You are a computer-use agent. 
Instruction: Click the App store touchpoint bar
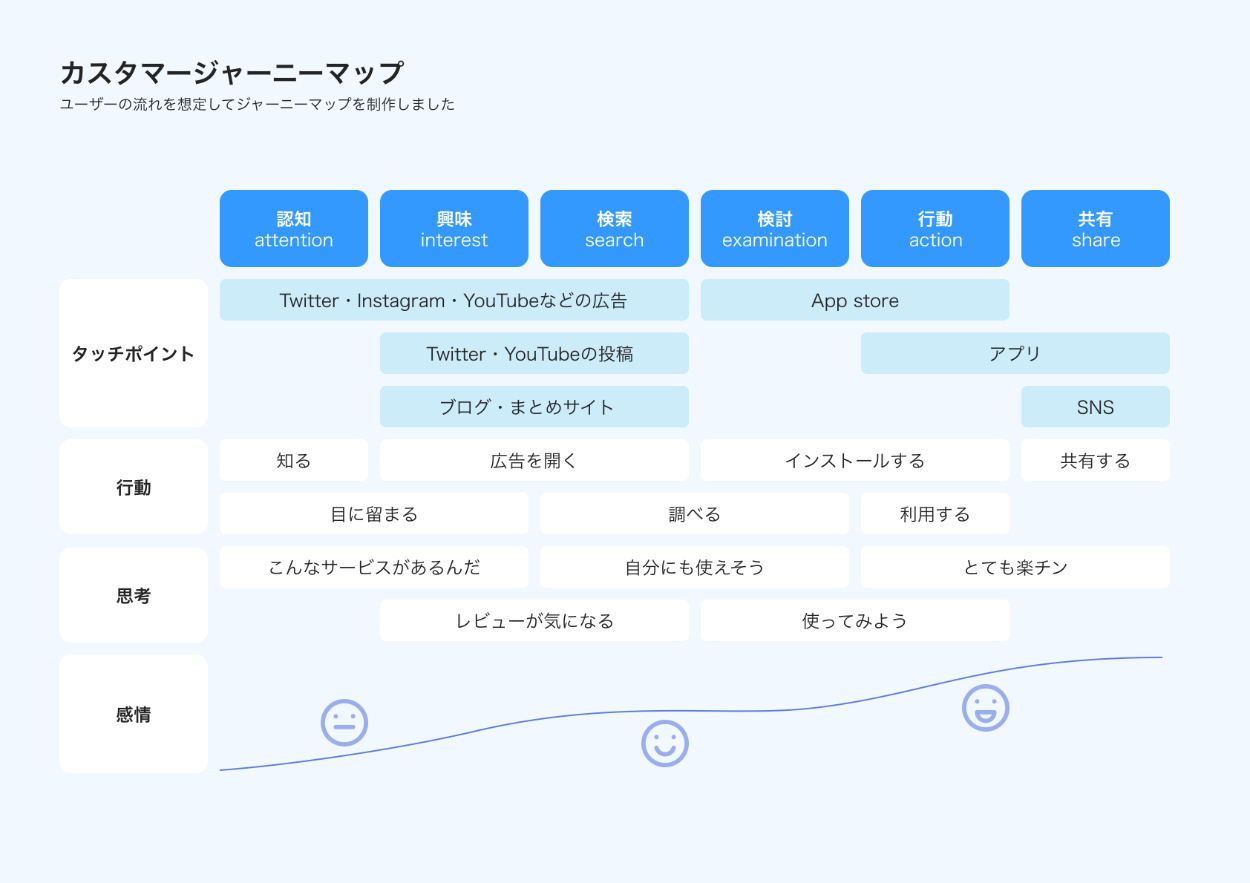[855, 301]
